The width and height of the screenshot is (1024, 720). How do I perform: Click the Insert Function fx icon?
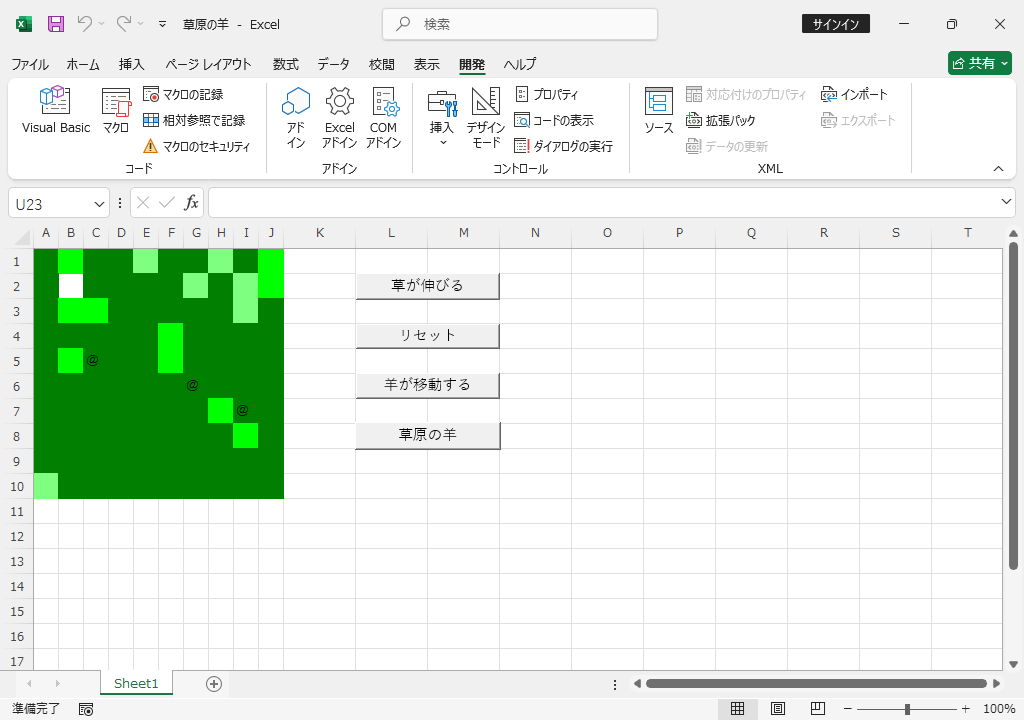tap(191, 203)
